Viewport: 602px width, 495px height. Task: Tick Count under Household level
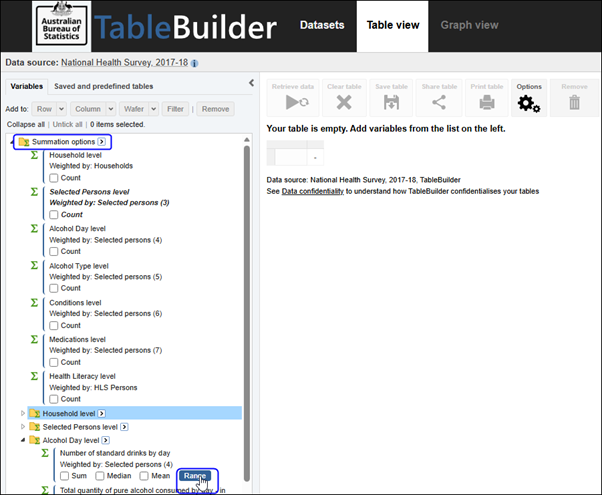pyautogui.click(x=54, y=178)
